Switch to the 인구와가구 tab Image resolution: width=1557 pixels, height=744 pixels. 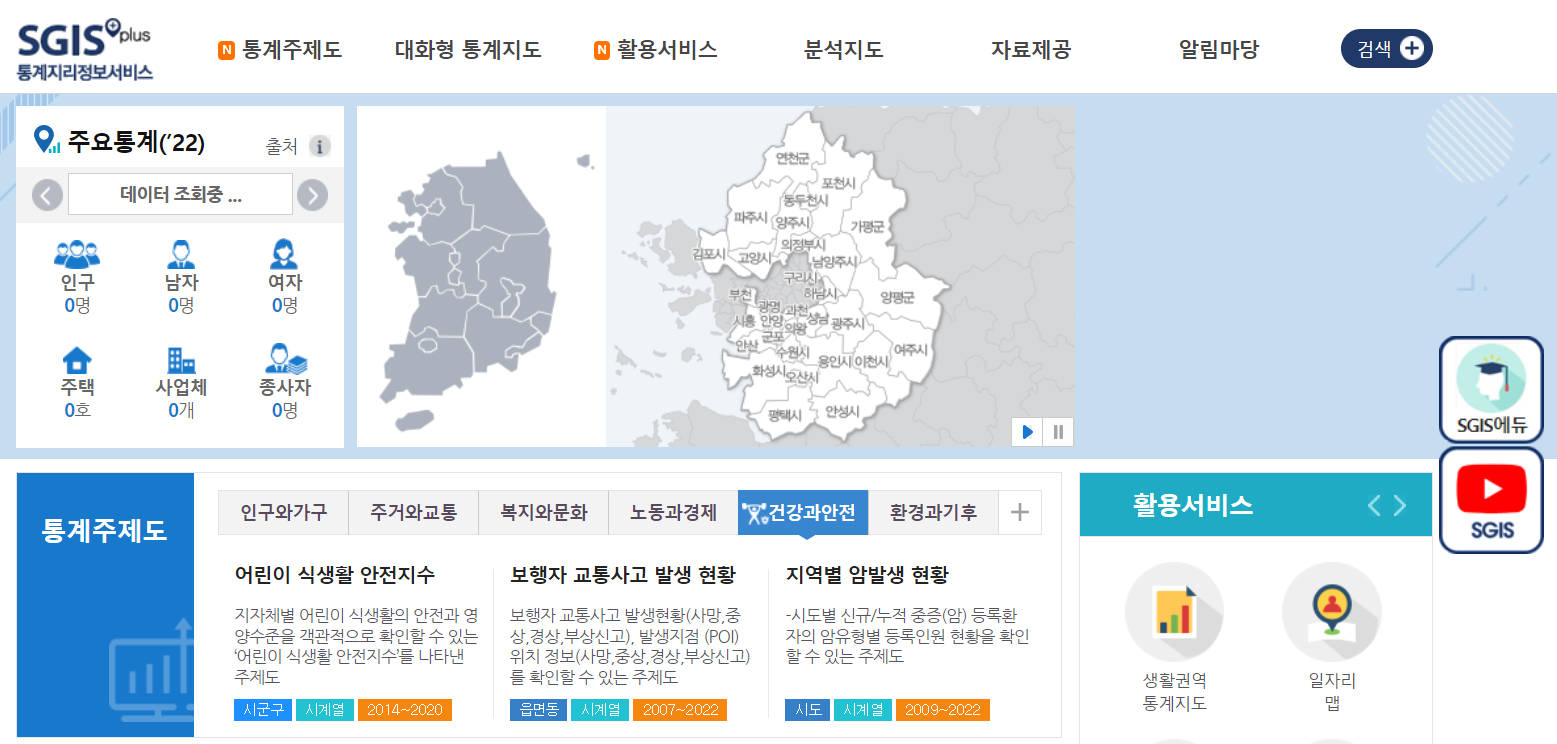tap(283, 511)
